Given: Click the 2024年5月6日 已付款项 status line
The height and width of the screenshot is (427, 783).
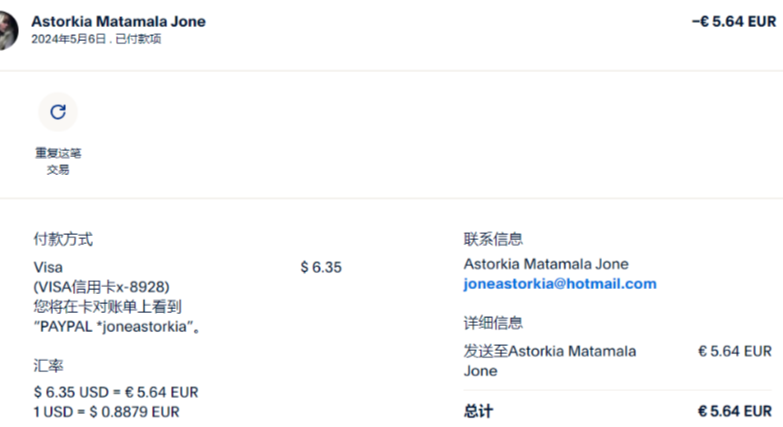Looking at the screenshot, I should pyautogui.click(x=96, y=39).
